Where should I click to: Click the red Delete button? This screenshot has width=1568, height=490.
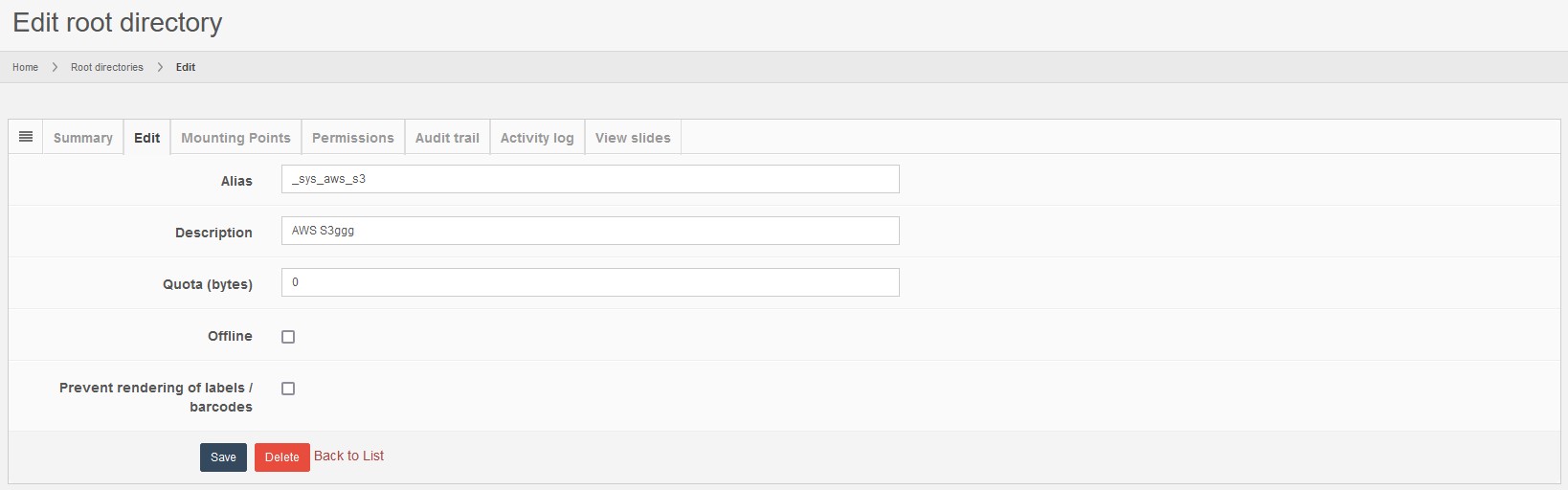pos(281,457)
